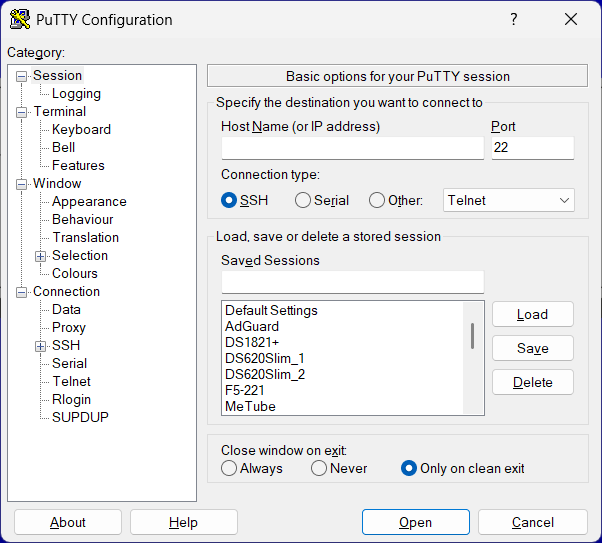Image resolution: width=602 pixels, height=543 pixels.
Task: Select MeTube saved session
Action: (250, 406)
